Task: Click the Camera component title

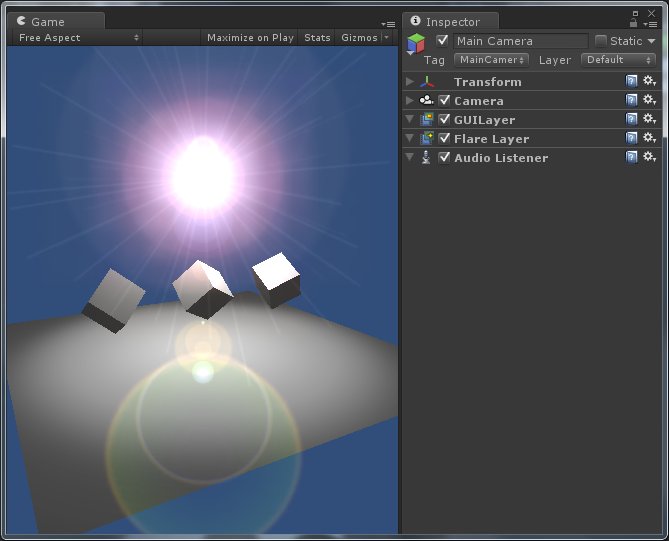Action: point(479,101)
